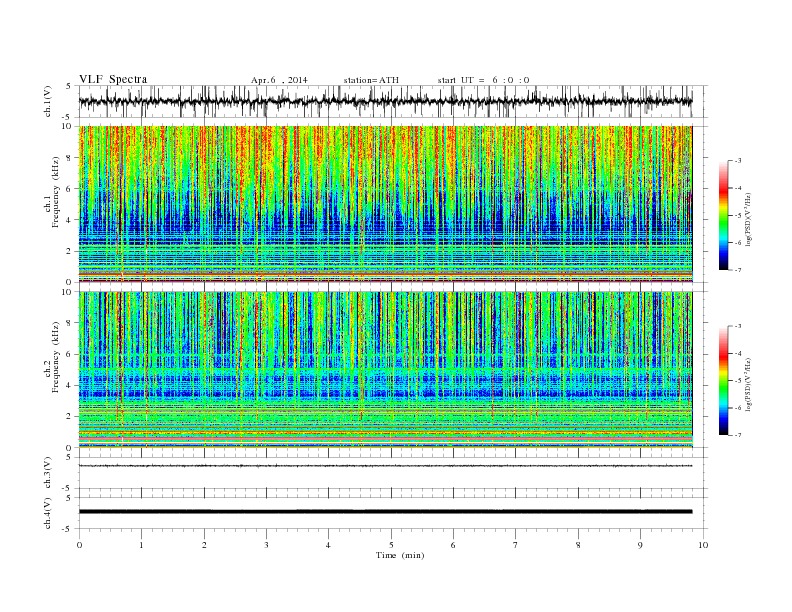The image size is (792, 612).
Task: Click the ch.3 flat voltage trace
Action: pyautogui.click(x=386, y=466)
